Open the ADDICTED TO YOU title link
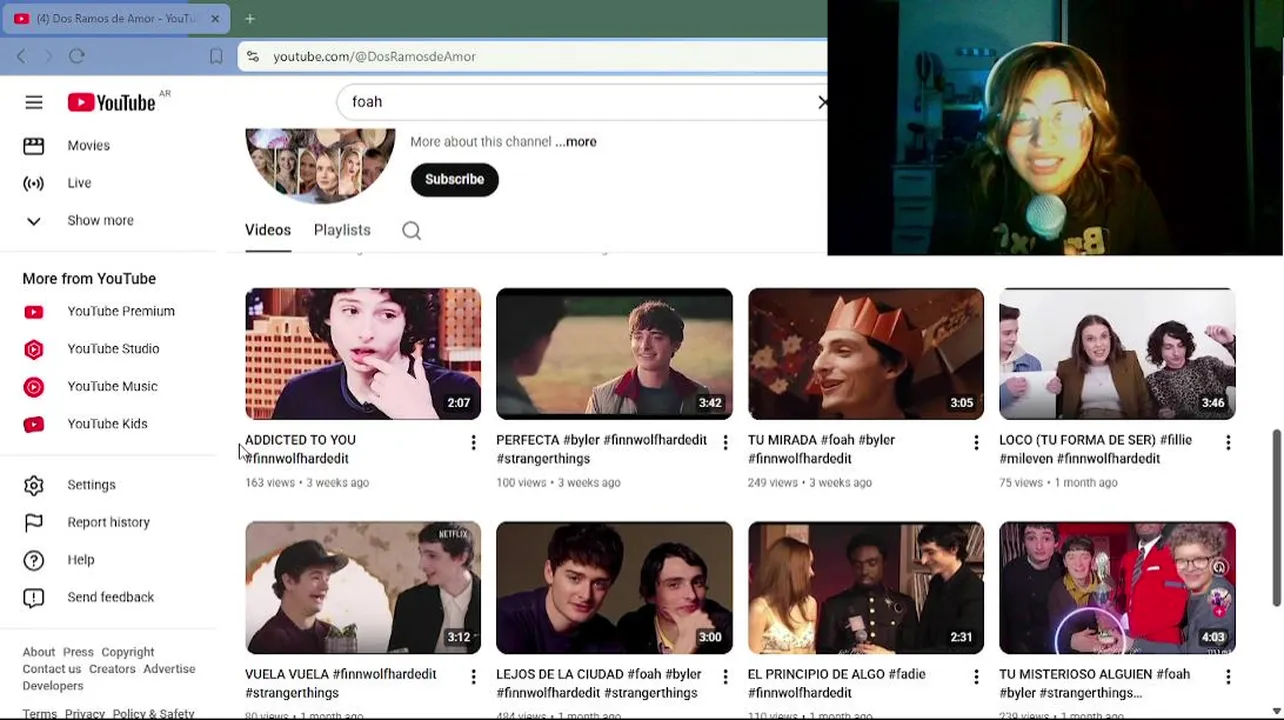Screen dimensions: 1284x720 point(300,450)
